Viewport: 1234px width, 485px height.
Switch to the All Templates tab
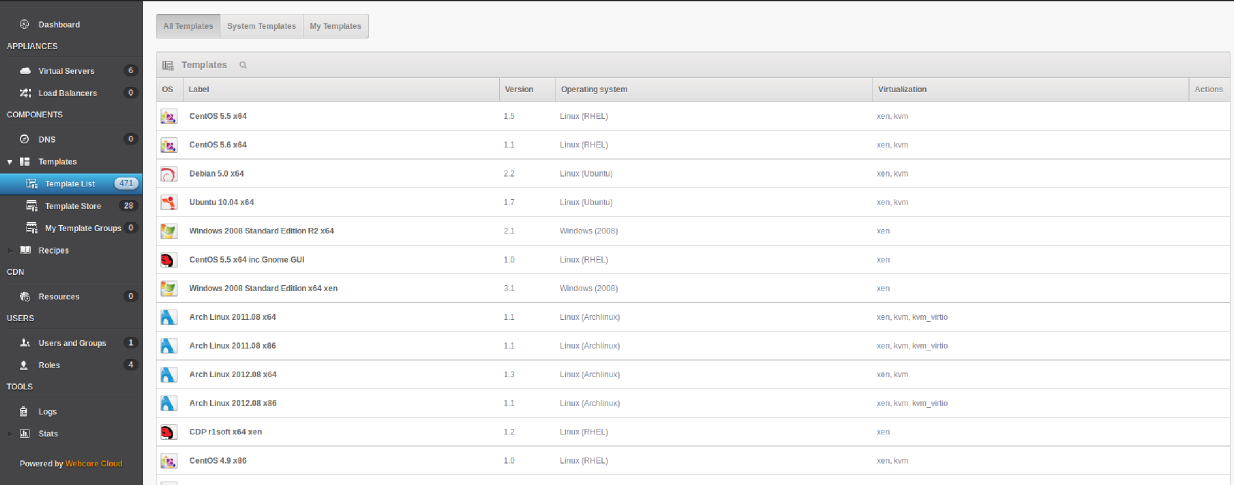click(x=188, y=26)
